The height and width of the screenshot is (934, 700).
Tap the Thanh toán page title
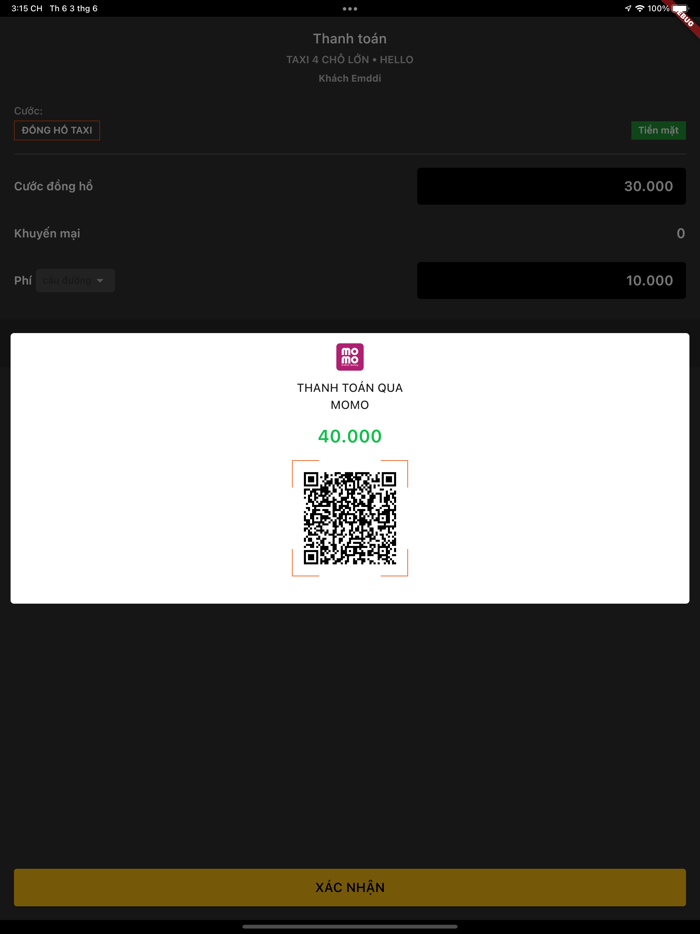click(350, 39)
